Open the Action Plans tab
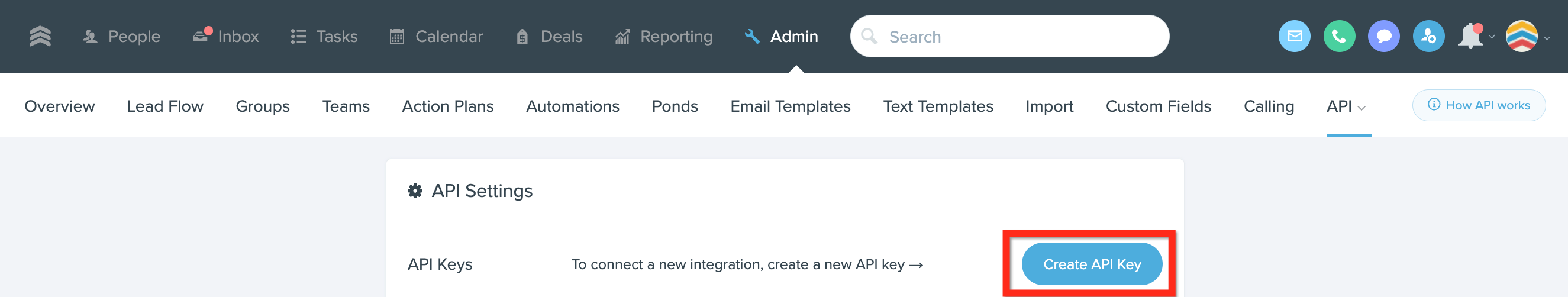1568x297 pixels. 447,106
